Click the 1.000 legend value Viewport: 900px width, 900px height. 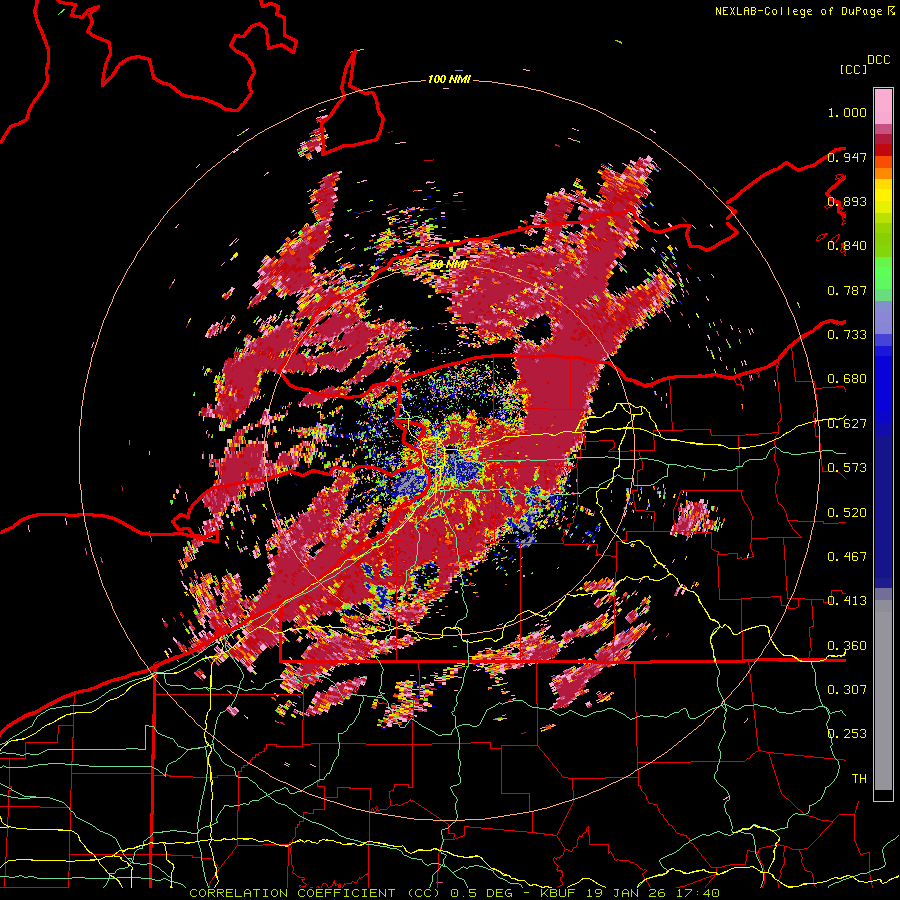847,112
